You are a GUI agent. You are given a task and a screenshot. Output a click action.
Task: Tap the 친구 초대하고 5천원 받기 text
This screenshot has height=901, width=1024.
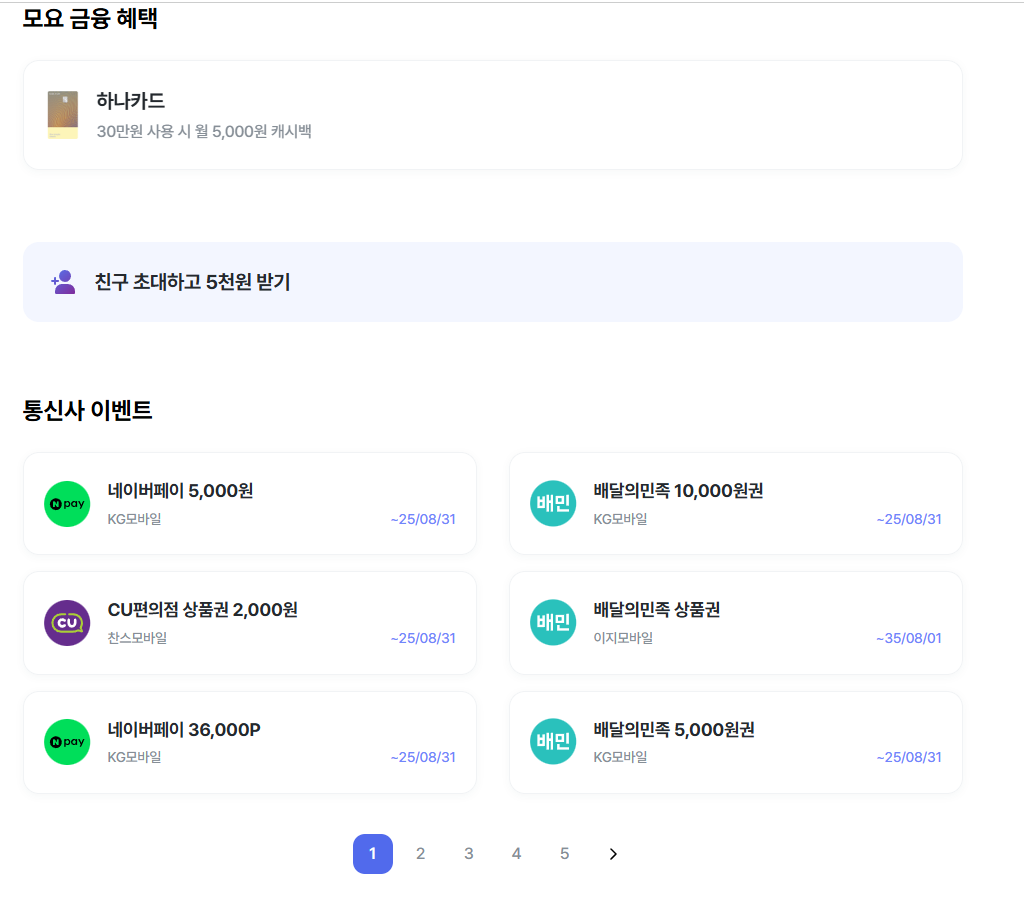coord(192,282)
